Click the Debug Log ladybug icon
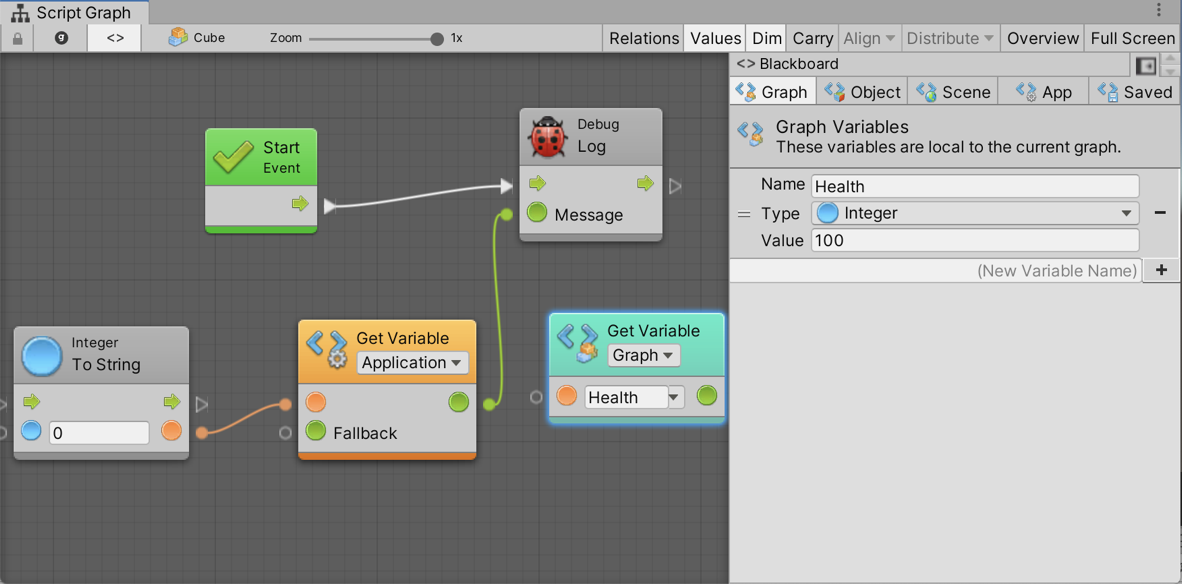The image size is (1182, 584). click(547, 136)
